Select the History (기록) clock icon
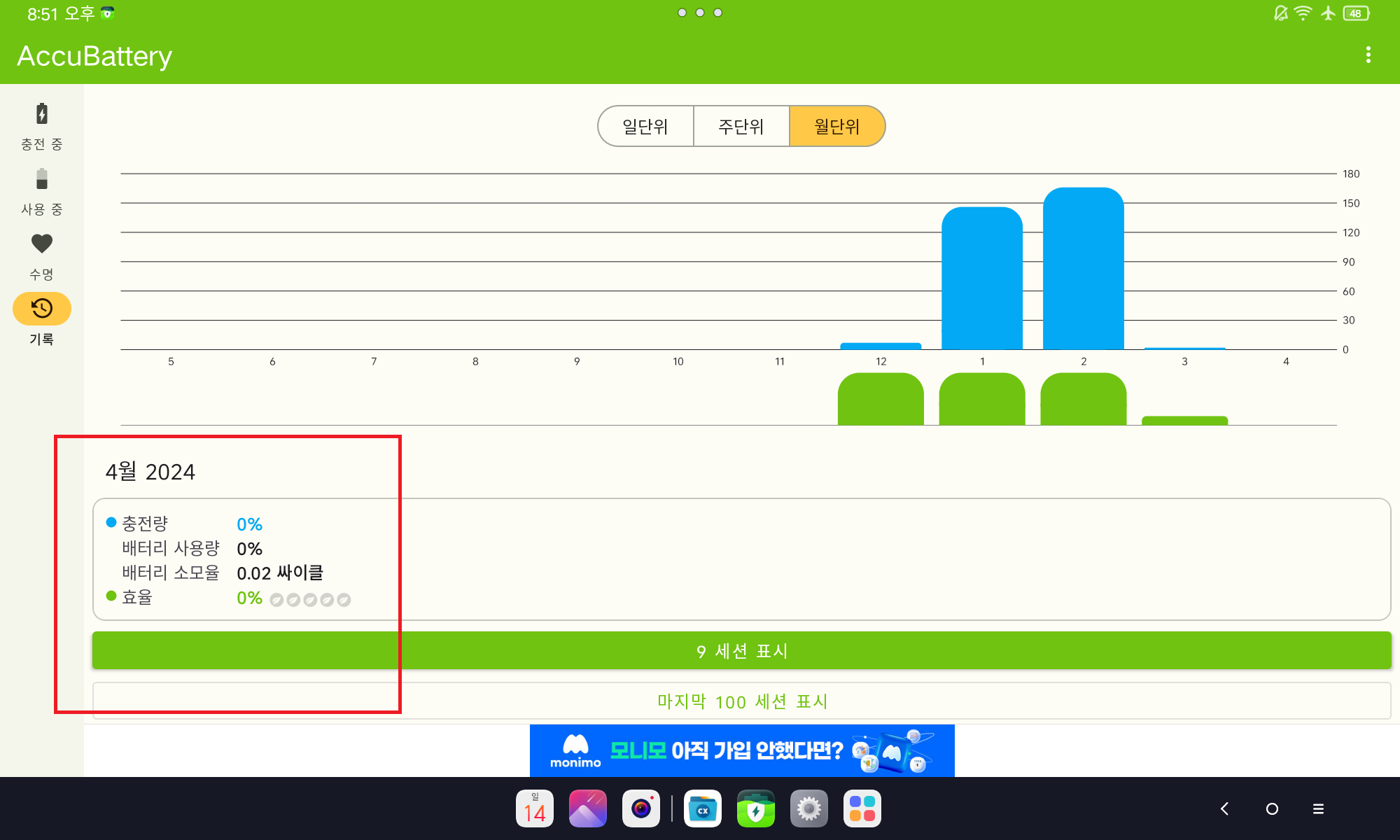Viewport: 1400px width, 840px height. [x=42, y=309]
